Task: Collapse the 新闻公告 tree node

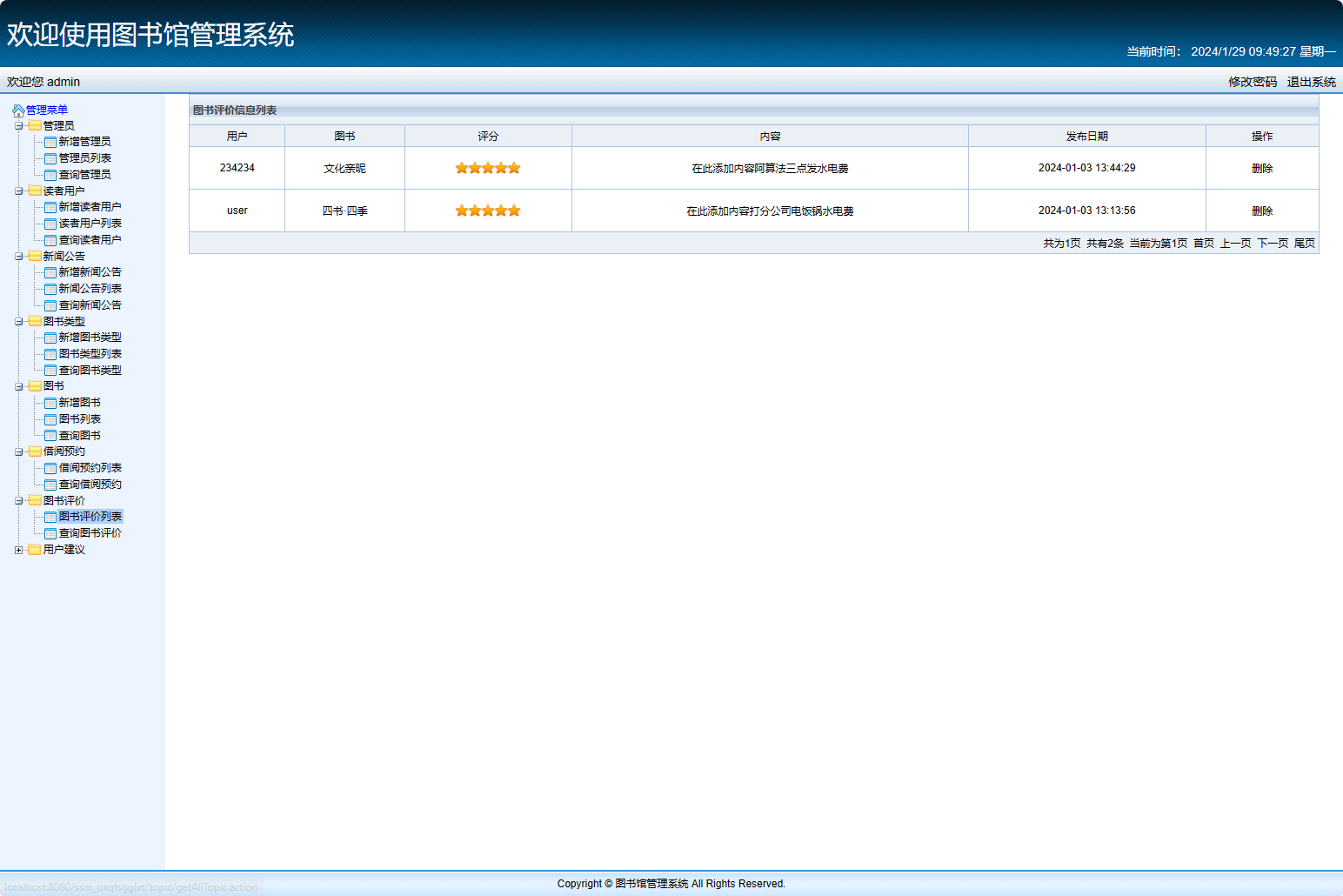Action: click(x=19, y=257)
